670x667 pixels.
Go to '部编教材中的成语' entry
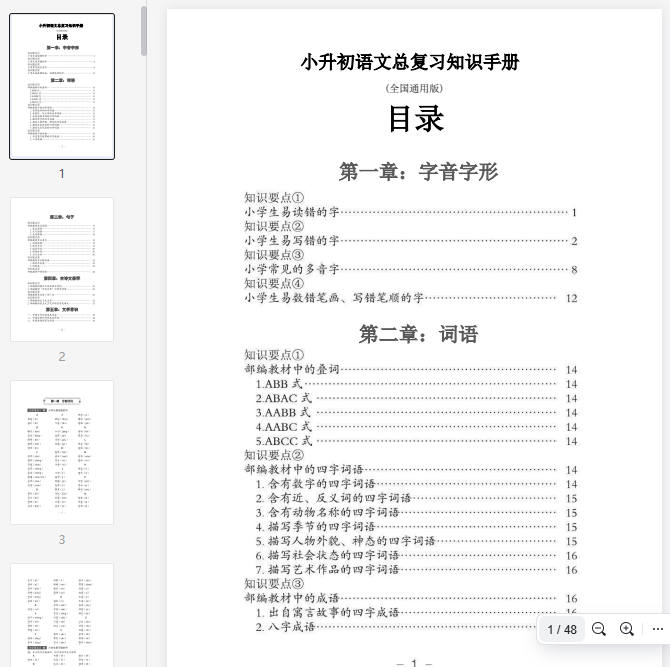click(x=292, y=598)
